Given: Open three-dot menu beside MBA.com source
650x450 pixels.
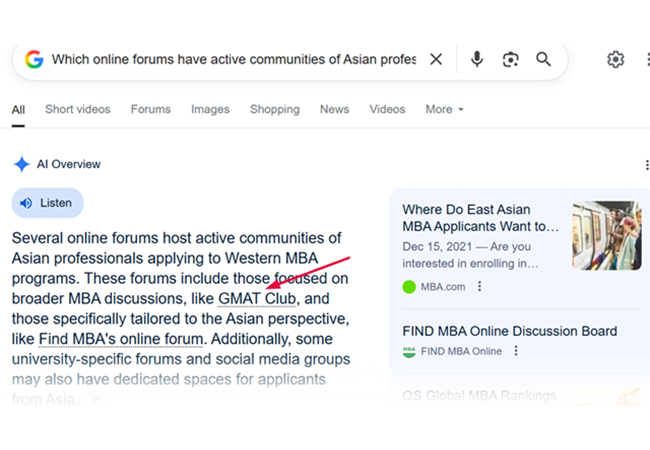Looking at the screenshot, I should tap(480, 287).
